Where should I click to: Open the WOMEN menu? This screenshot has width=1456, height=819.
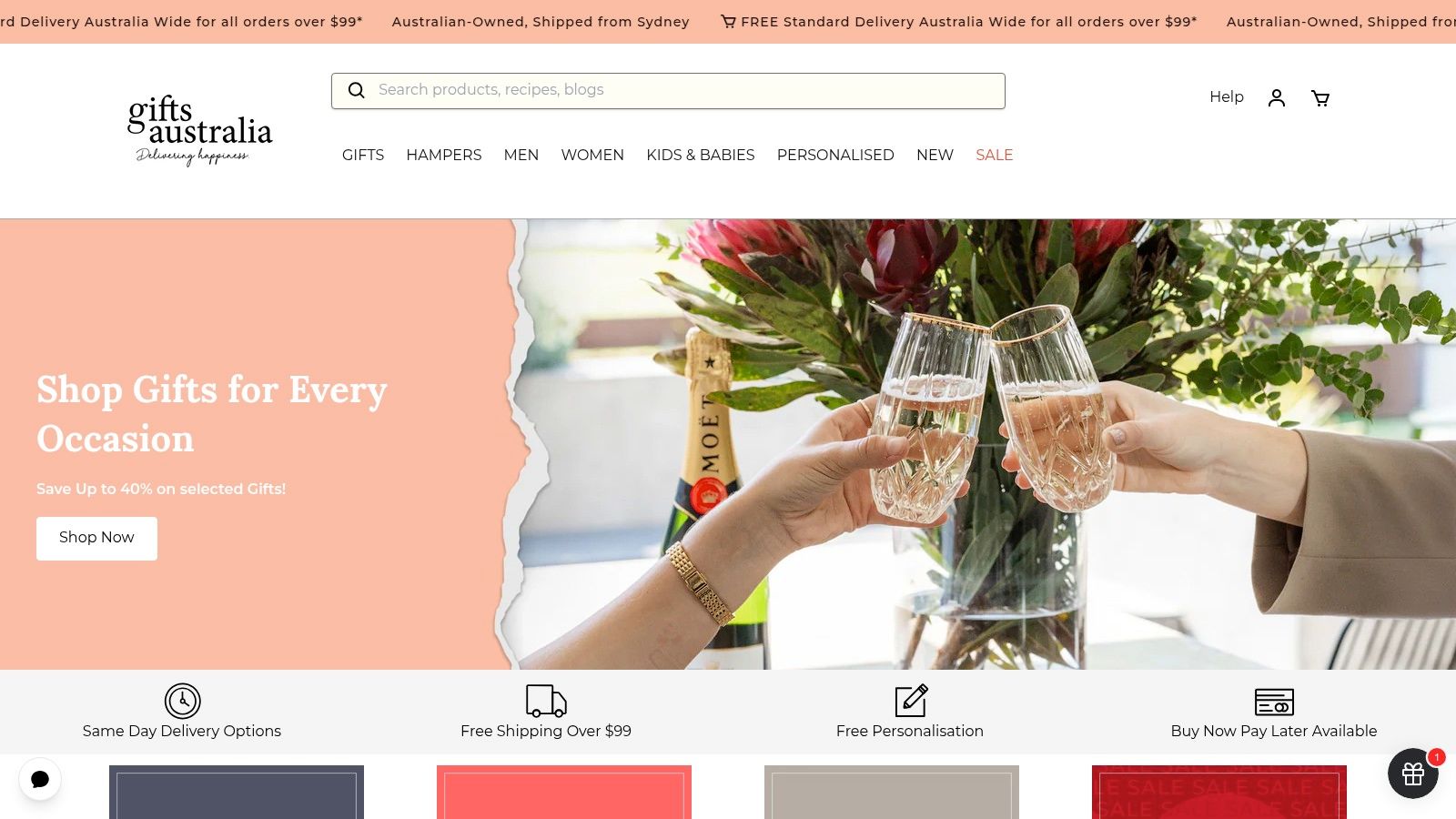[x=592, y=155]
